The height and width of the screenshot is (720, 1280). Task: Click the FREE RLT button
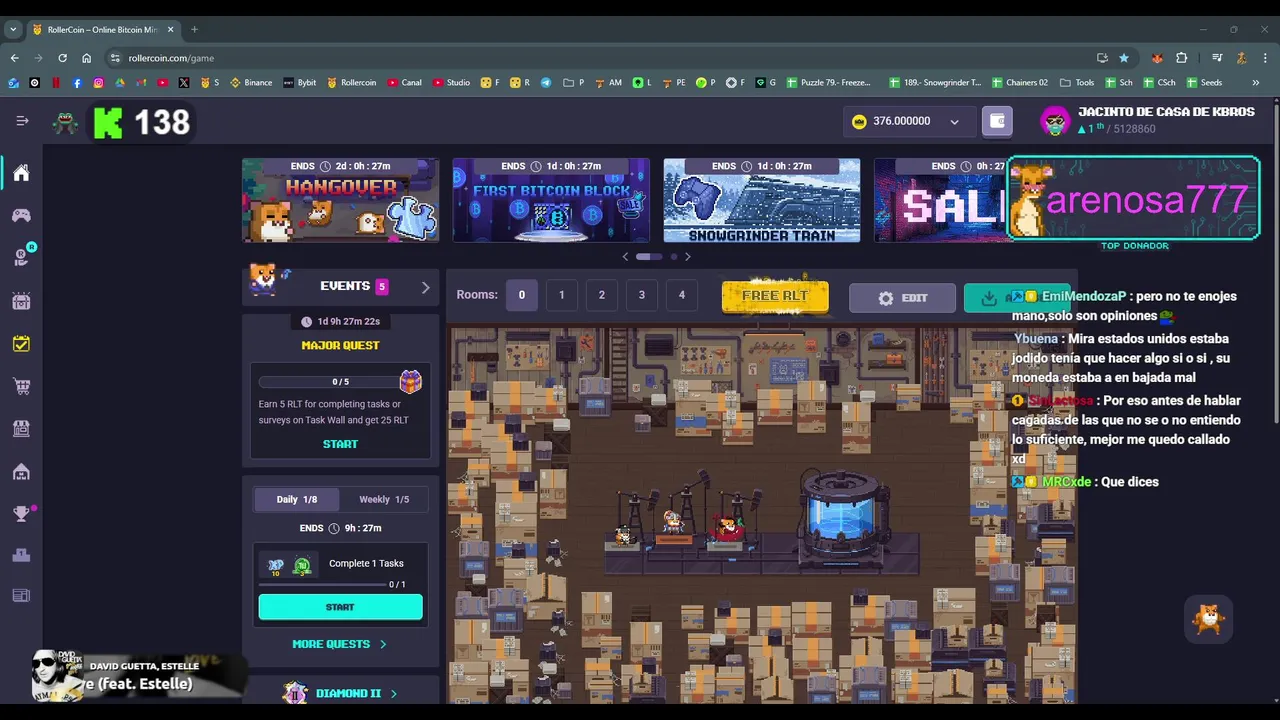(x=775, y=296)
